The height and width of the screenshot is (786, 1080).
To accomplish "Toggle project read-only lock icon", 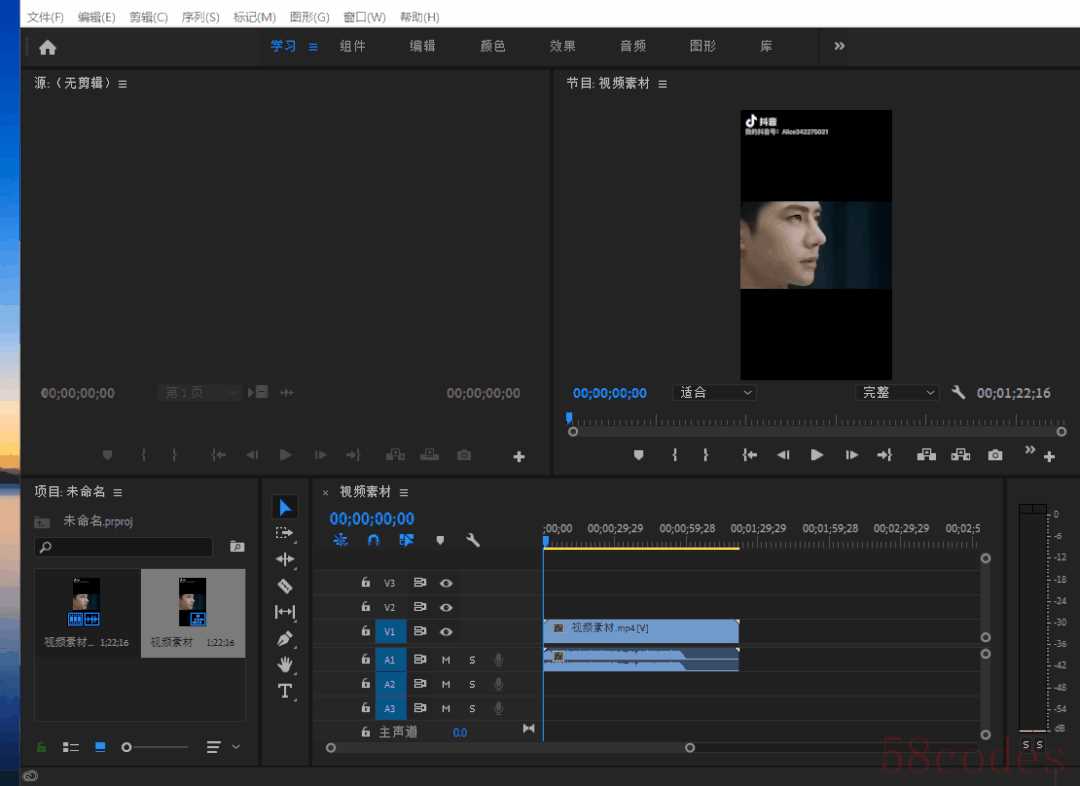I will 41,747.
